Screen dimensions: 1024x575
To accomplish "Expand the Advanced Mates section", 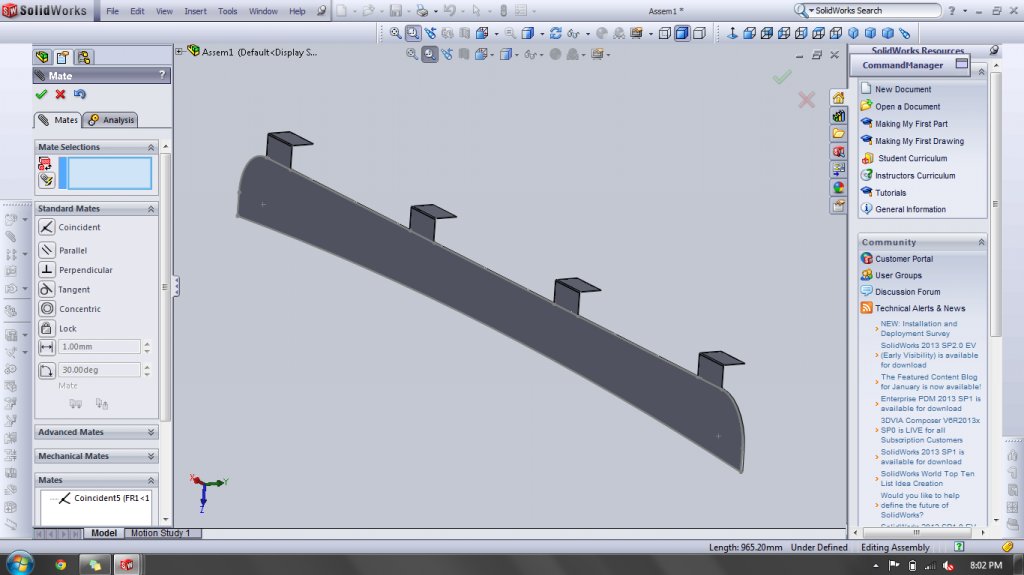I will click(x=151, y=432).
